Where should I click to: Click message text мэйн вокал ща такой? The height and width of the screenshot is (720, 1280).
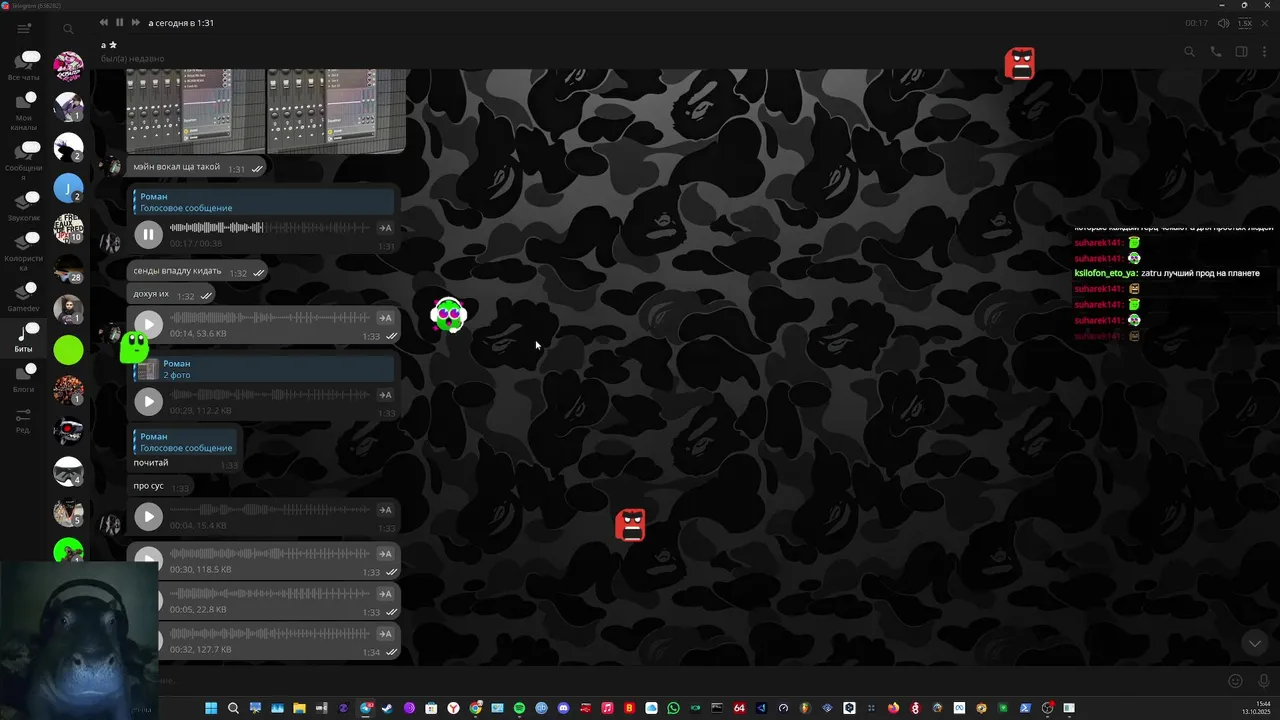click(x=177, y=167)
